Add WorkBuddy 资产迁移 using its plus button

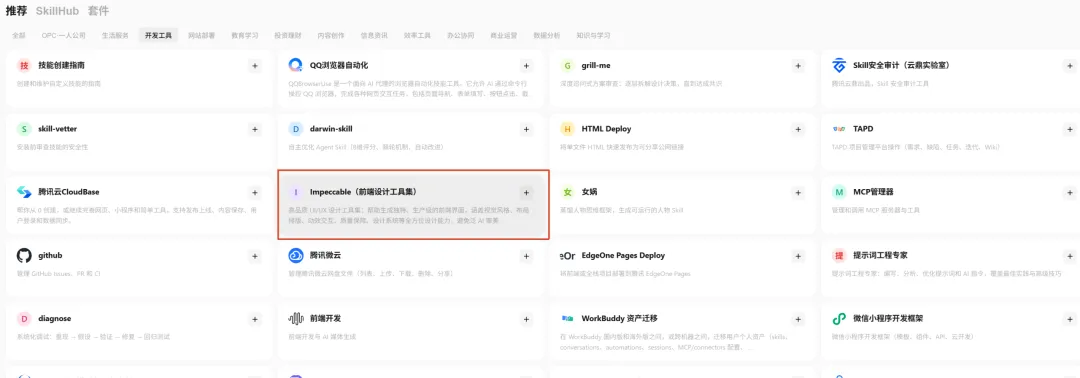click(x=798, y=319)
